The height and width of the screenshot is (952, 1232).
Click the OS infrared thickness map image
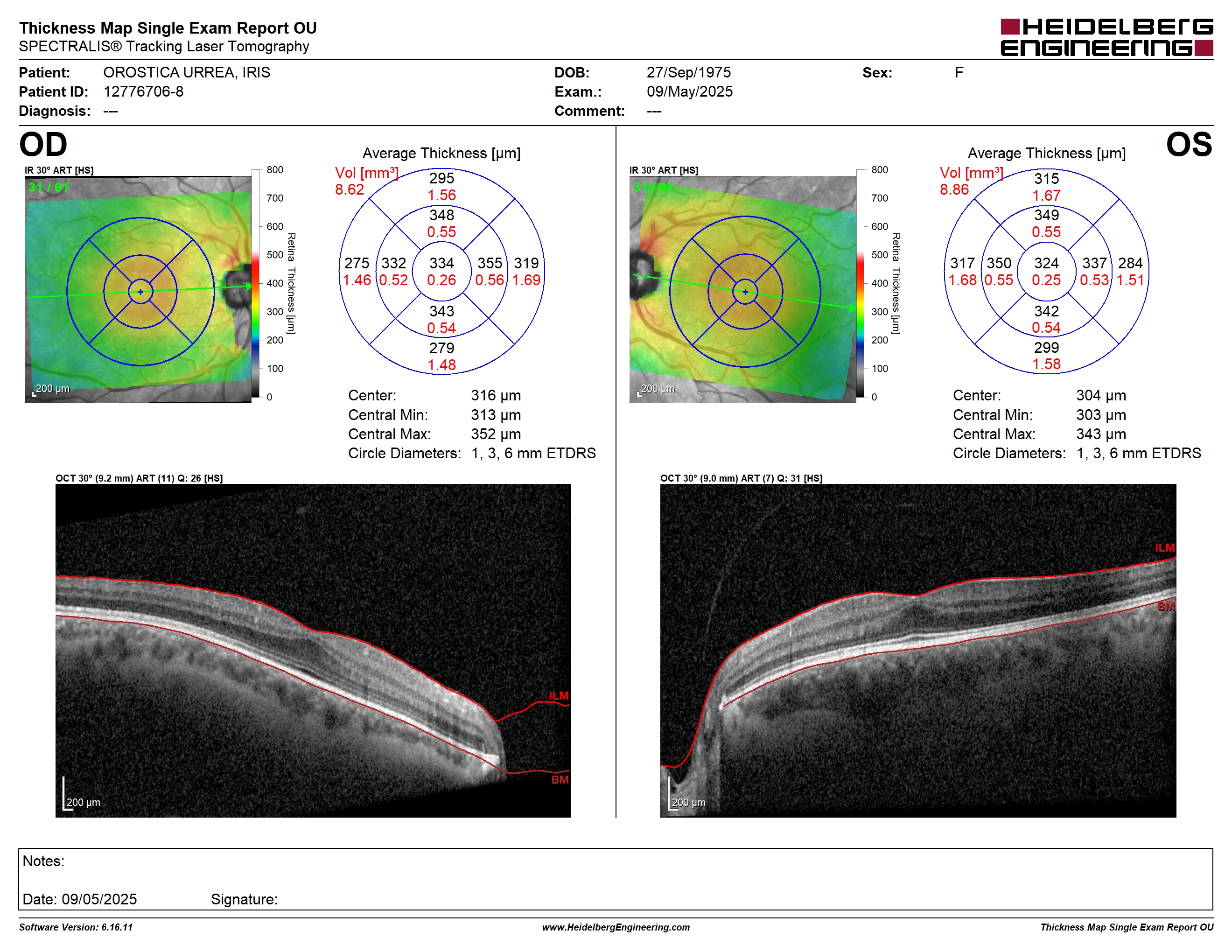coord(742,289)
